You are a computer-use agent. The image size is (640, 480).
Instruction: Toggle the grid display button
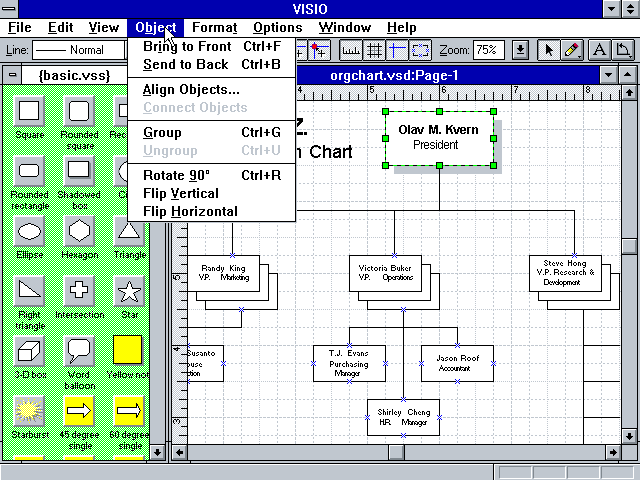point(375,50)
